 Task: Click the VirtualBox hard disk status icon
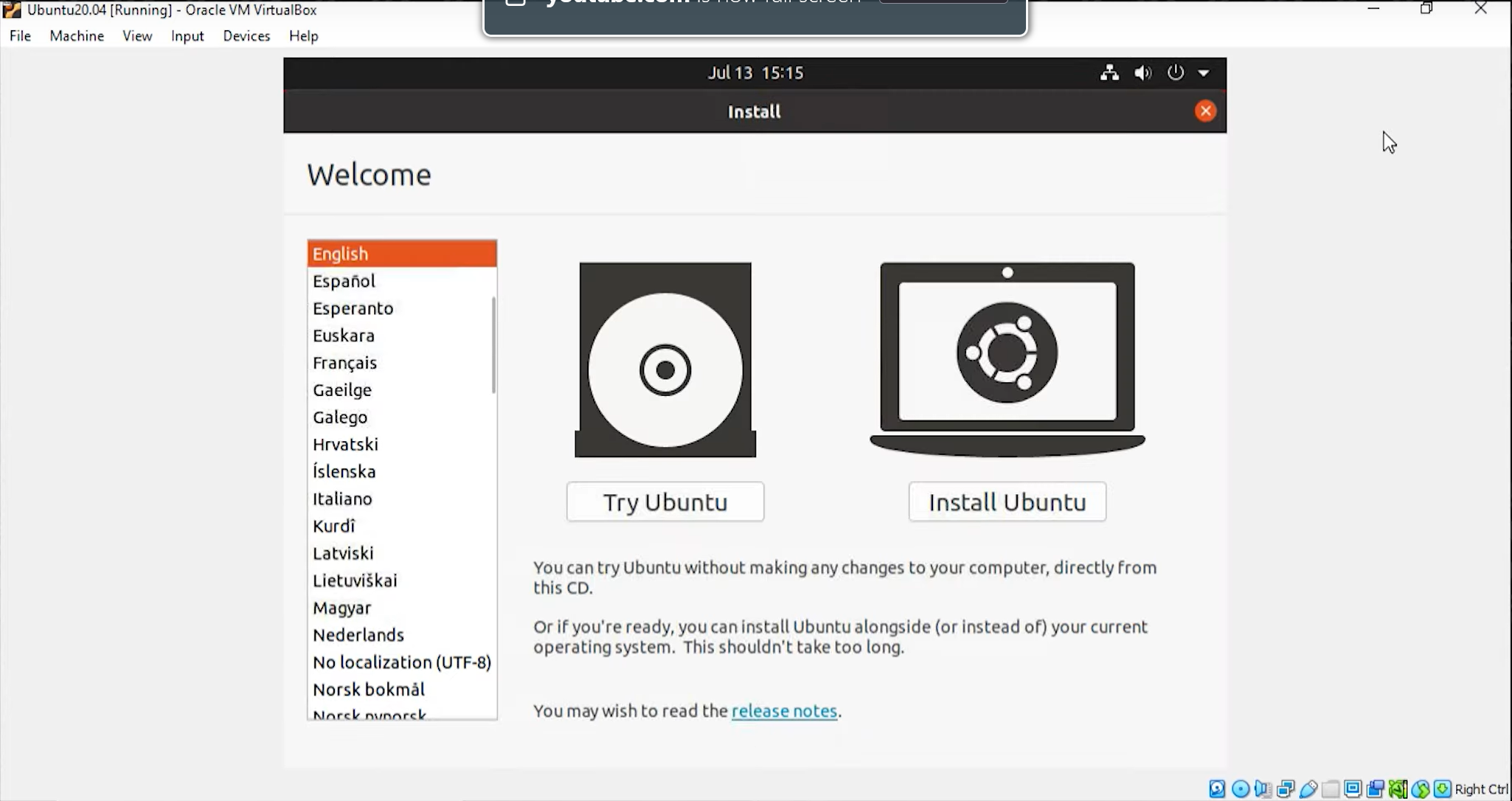[1216, 788]
